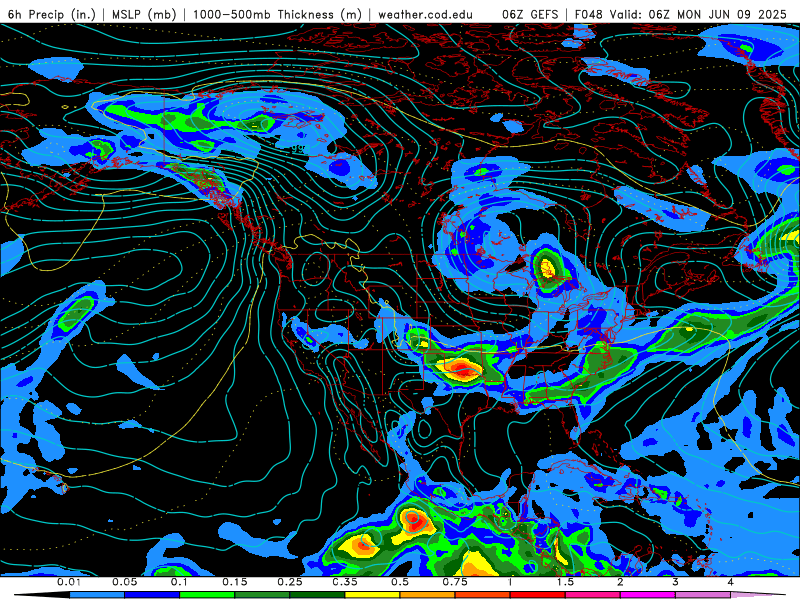Click the dark blue 0.05 color bar segment
The height and width of the screenshot is (600, 800).
(152, 595)
